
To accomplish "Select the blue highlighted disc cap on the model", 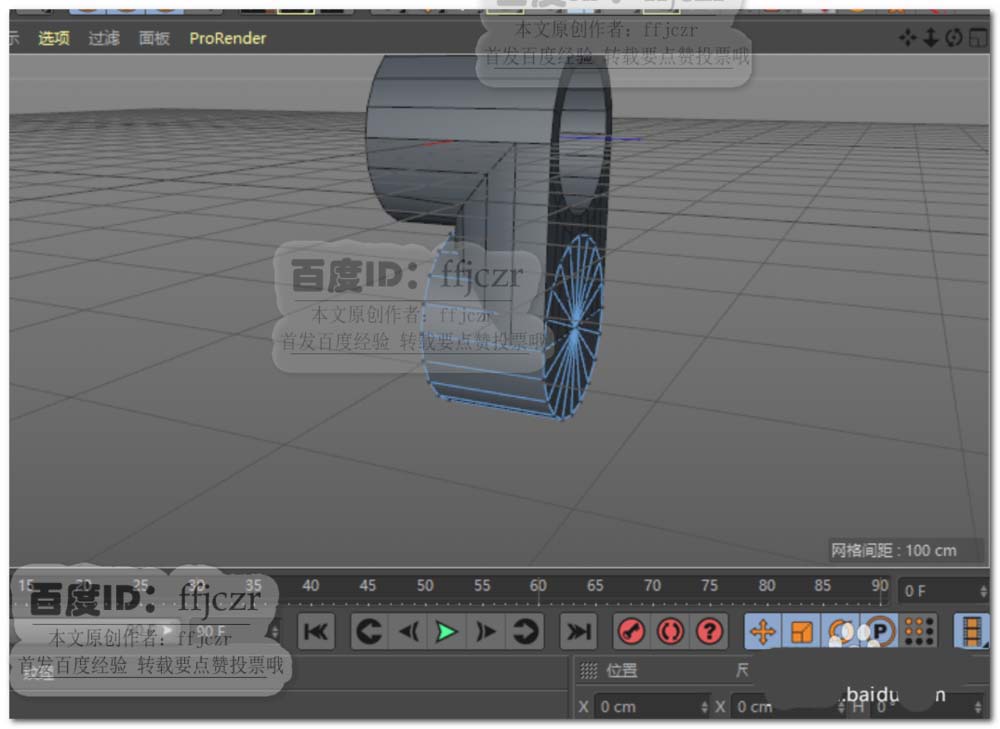I will point(575,325).
